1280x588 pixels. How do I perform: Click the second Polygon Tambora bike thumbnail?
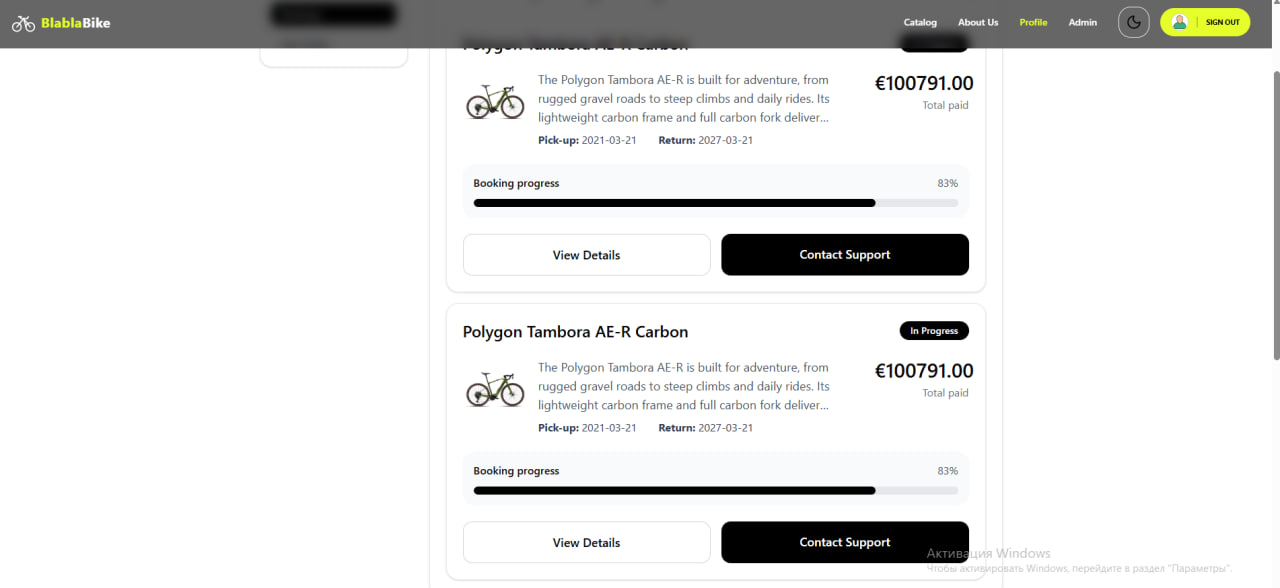495,389
